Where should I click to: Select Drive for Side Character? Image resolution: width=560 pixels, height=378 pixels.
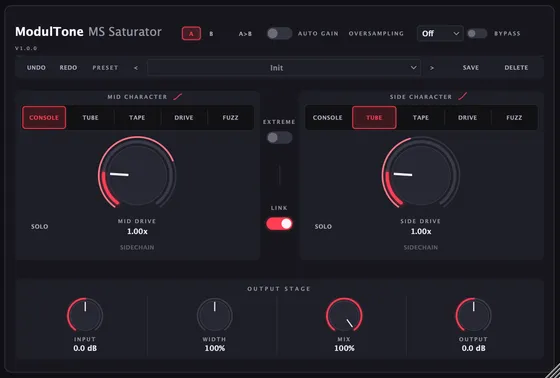click(x=468, y=118)
